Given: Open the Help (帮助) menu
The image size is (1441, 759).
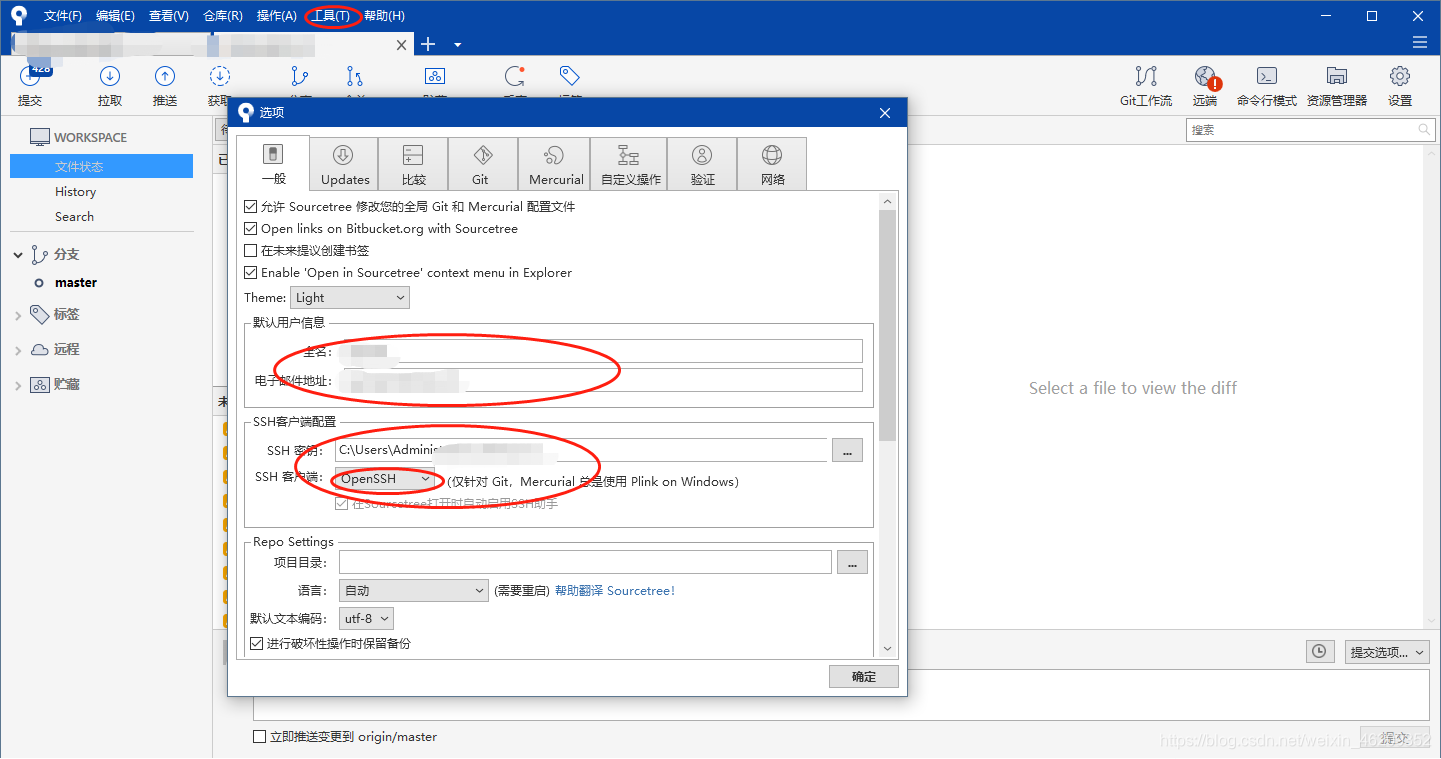Looking at the screenshot, I should tap(384, 16).
